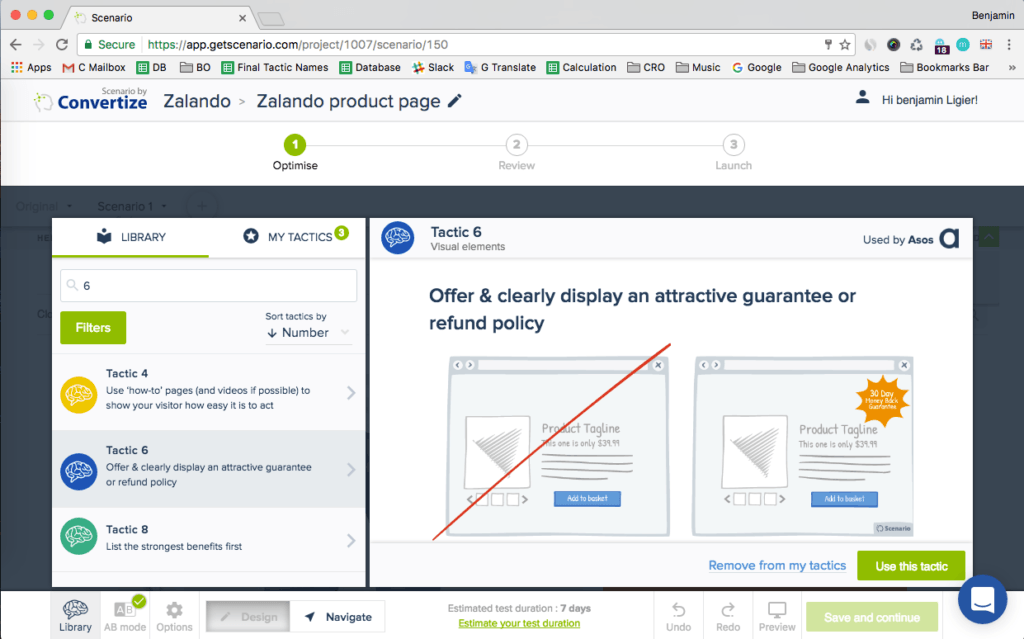Image resolution: width=1024 pixels, height=639 pixels.
Task: Click Use this tactic
Action: [911, 566]
